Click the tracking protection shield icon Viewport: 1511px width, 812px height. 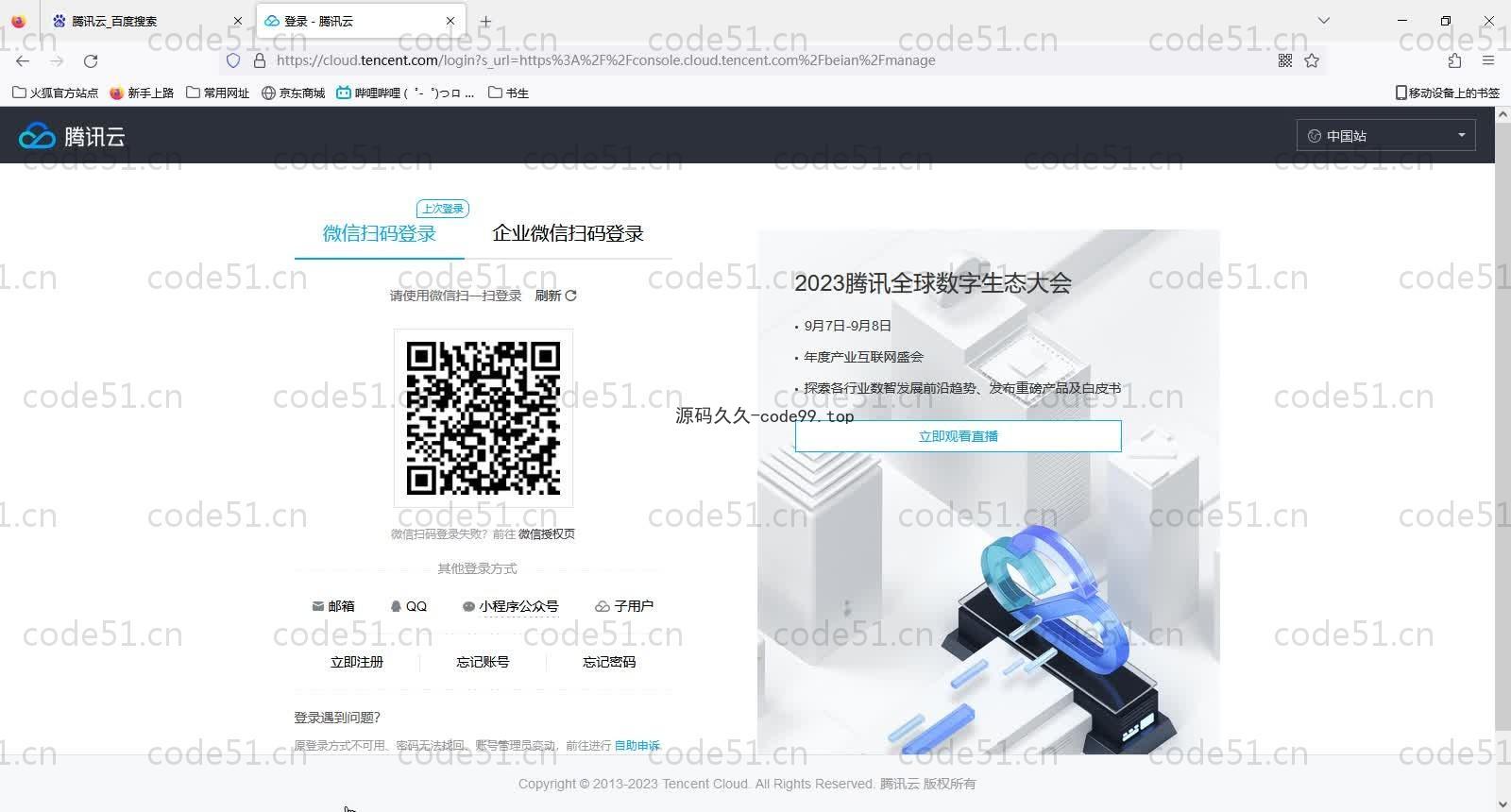[x=233, y=60]
